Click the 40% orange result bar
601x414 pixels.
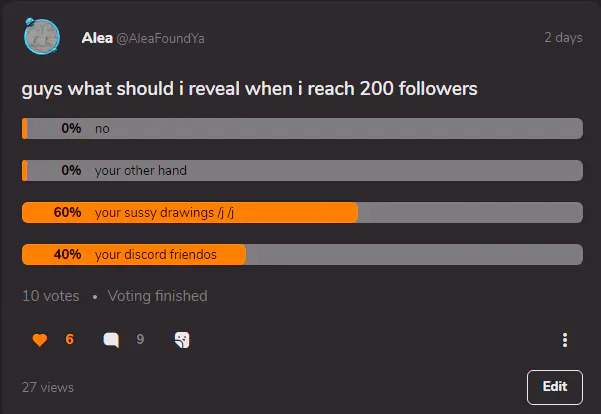click(134, 255)
